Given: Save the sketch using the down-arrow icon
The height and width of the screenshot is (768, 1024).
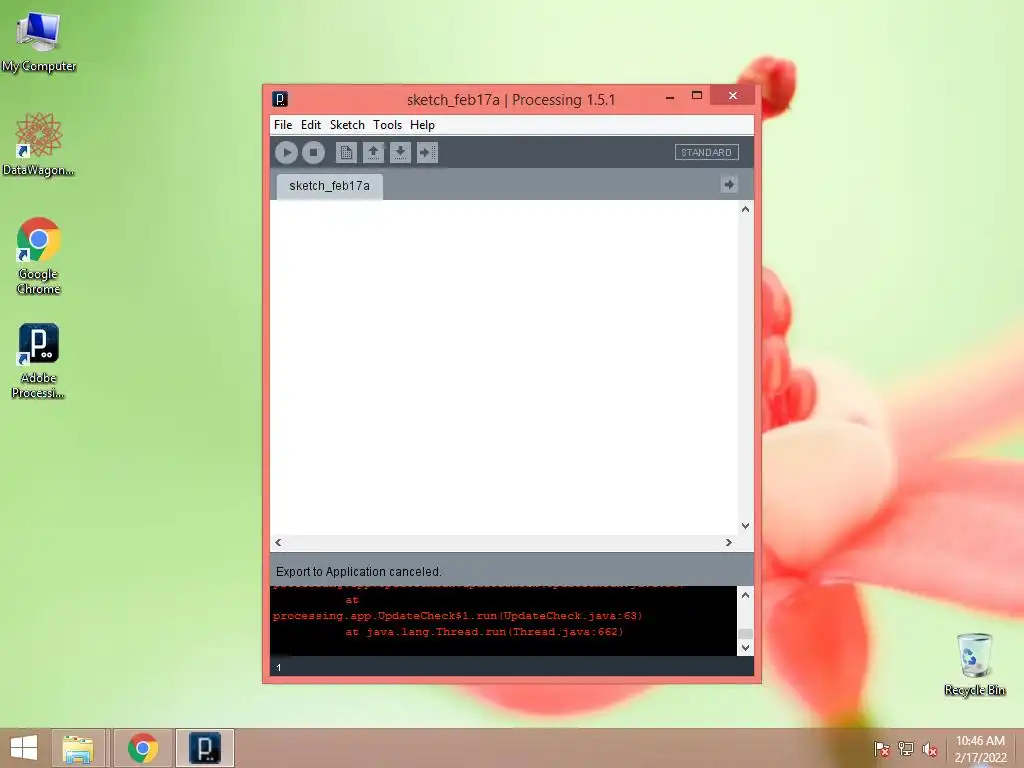Looking at the screenshot, I should tap(400, 153).
